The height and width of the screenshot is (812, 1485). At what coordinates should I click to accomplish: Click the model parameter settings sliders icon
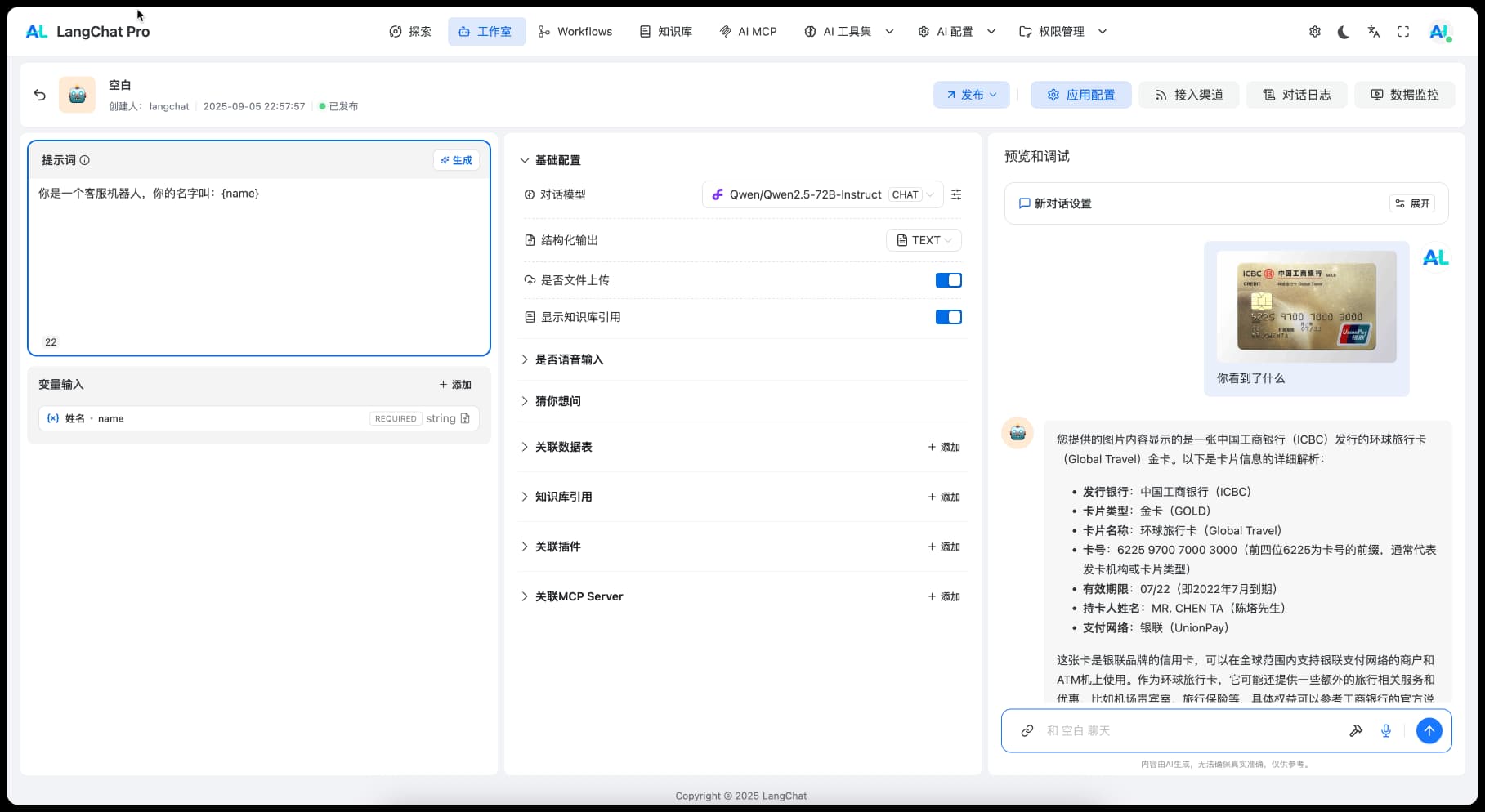956,194
